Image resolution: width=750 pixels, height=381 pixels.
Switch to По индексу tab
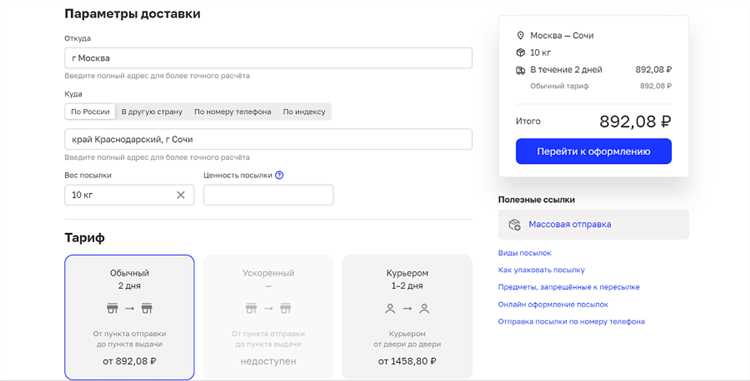(304, 112)
